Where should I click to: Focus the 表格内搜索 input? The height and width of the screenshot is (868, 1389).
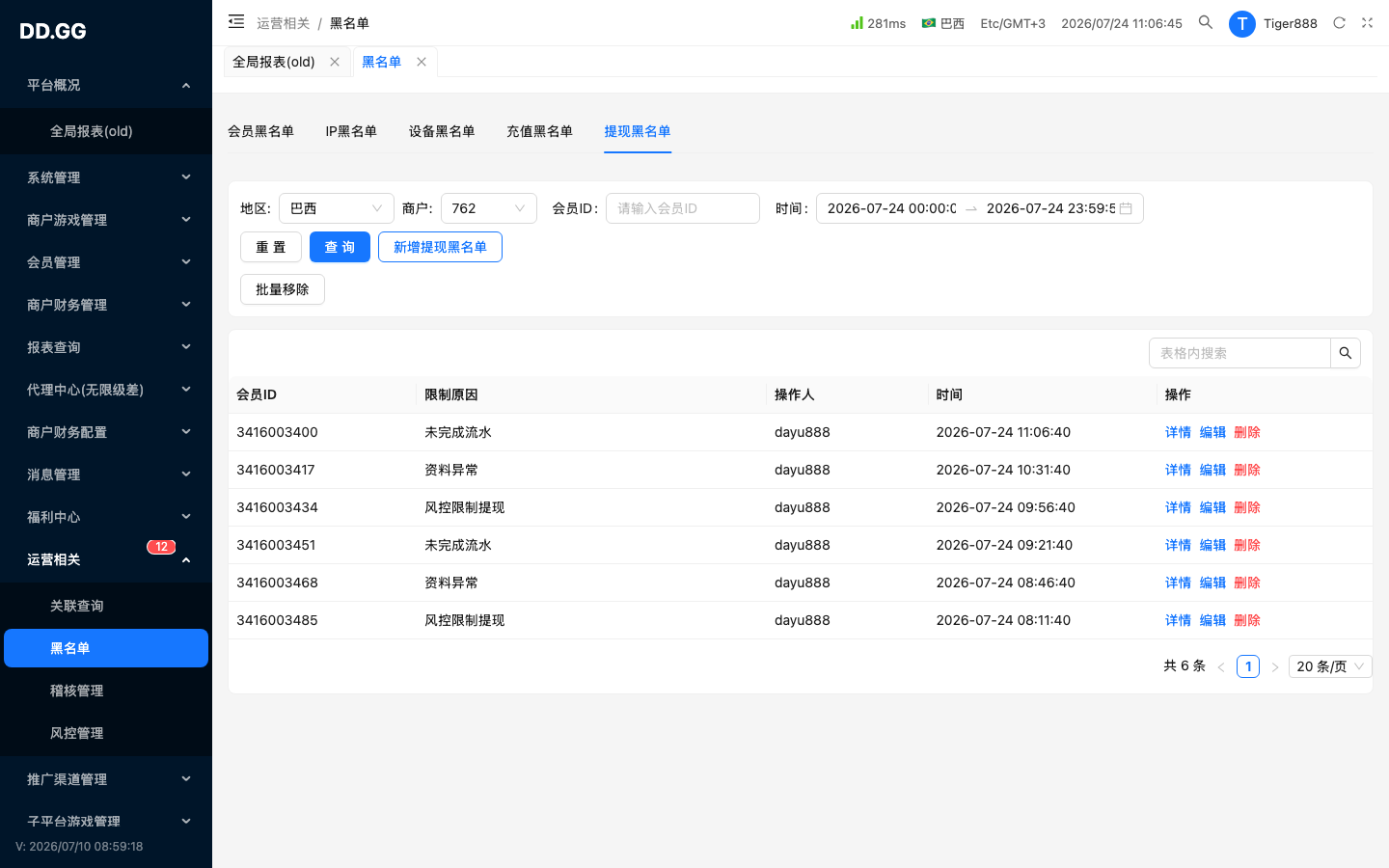pyautogui.click(x=1239, y=353)
